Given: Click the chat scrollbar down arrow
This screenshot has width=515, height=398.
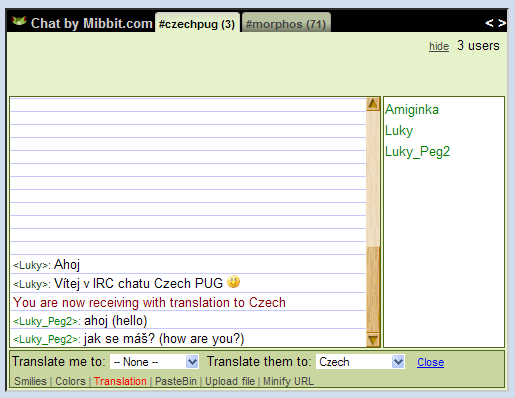Looking at the screenshot, I should coord(373,340).
